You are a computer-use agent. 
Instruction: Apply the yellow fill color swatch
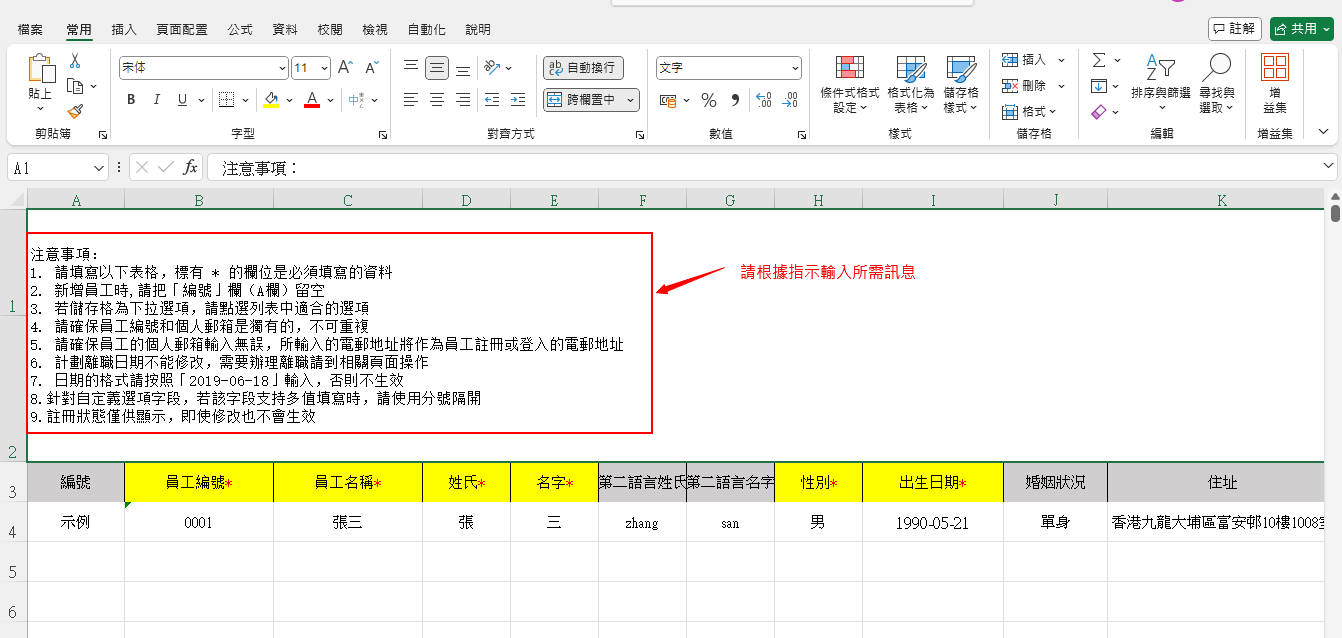click(271, 100)
